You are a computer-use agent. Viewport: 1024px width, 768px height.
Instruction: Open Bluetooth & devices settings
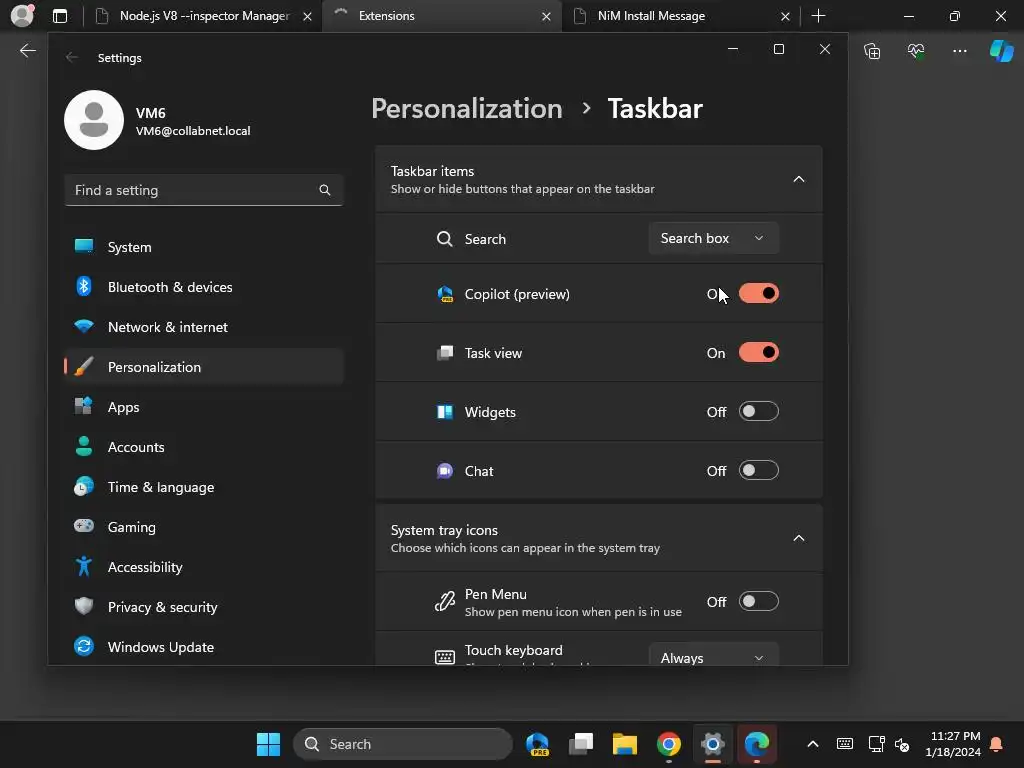(204, 287)
